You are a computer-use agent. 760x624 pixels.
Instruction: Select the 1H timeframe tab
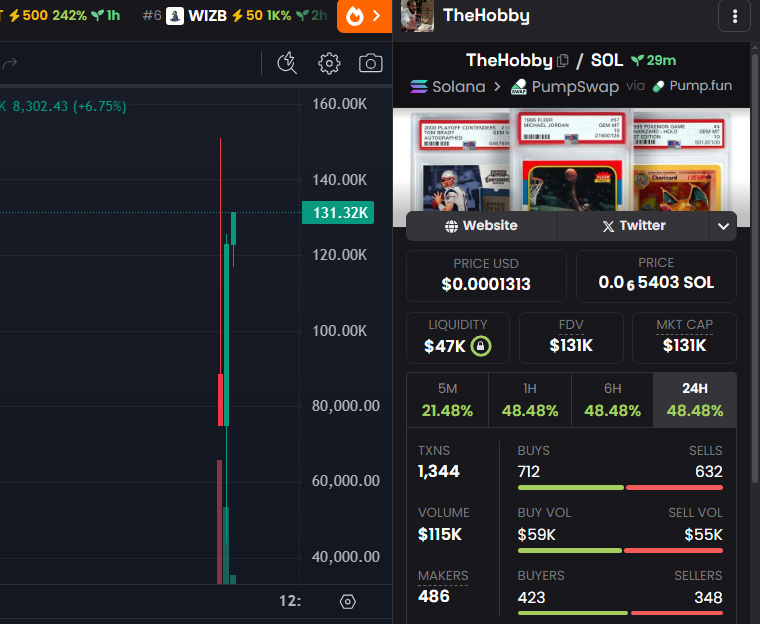click(530, 400)
